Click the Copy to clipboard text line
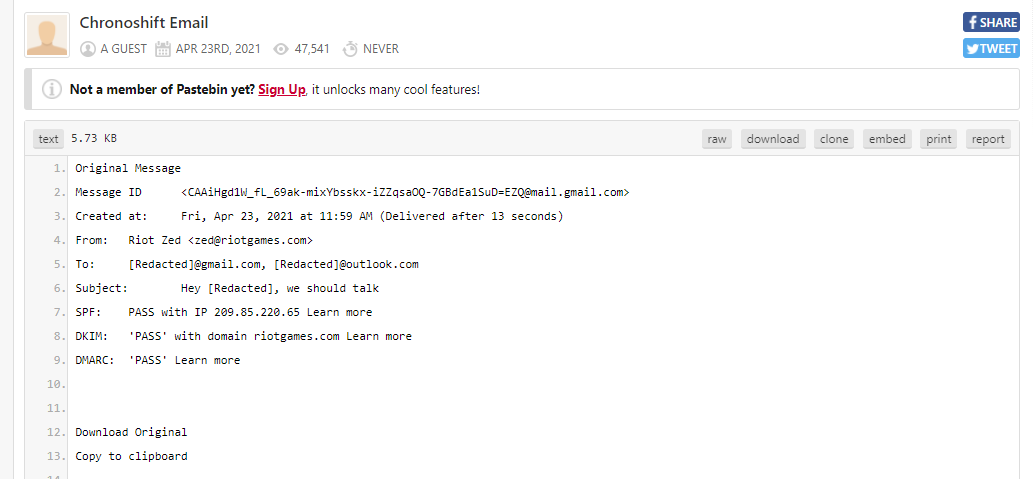The image size is (1036, 479). (131, 456)
